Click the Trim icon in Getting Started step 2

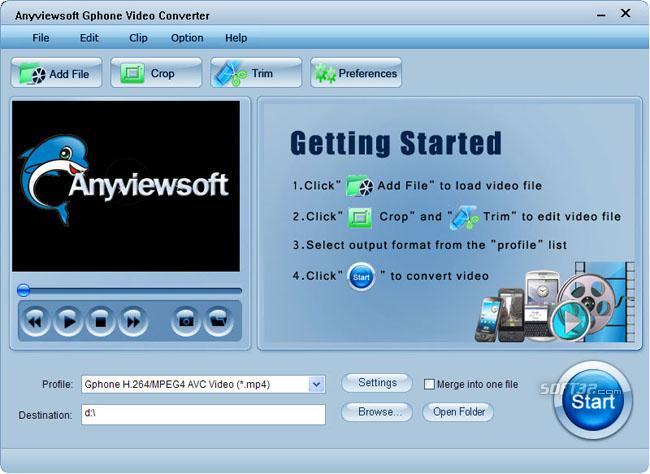[464, 217]
